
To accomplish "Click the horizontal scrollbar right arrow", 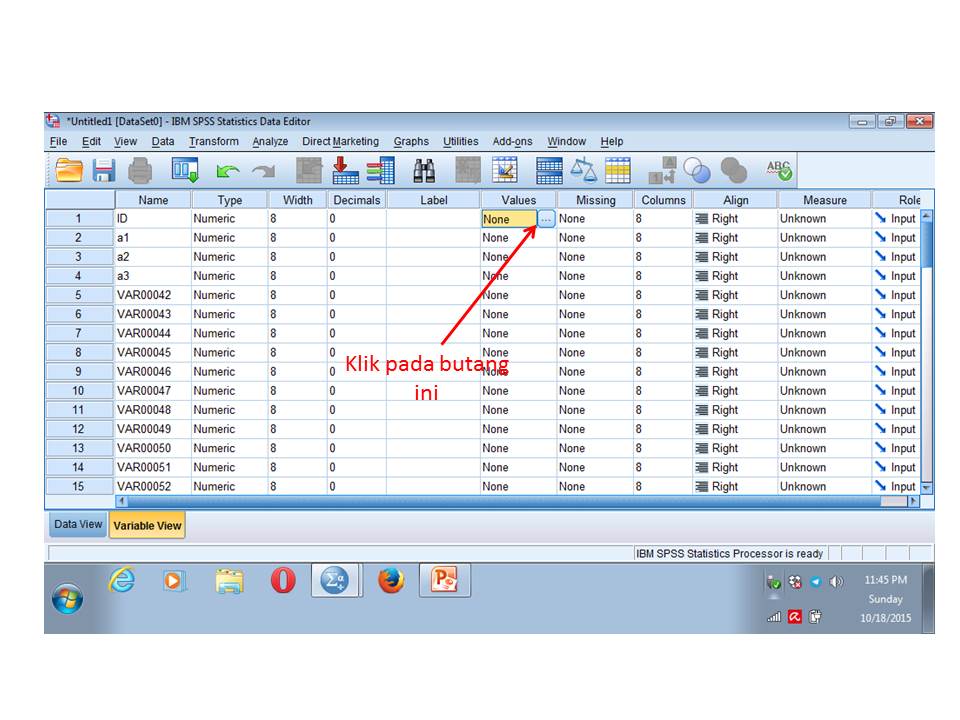I will point(913,501).
